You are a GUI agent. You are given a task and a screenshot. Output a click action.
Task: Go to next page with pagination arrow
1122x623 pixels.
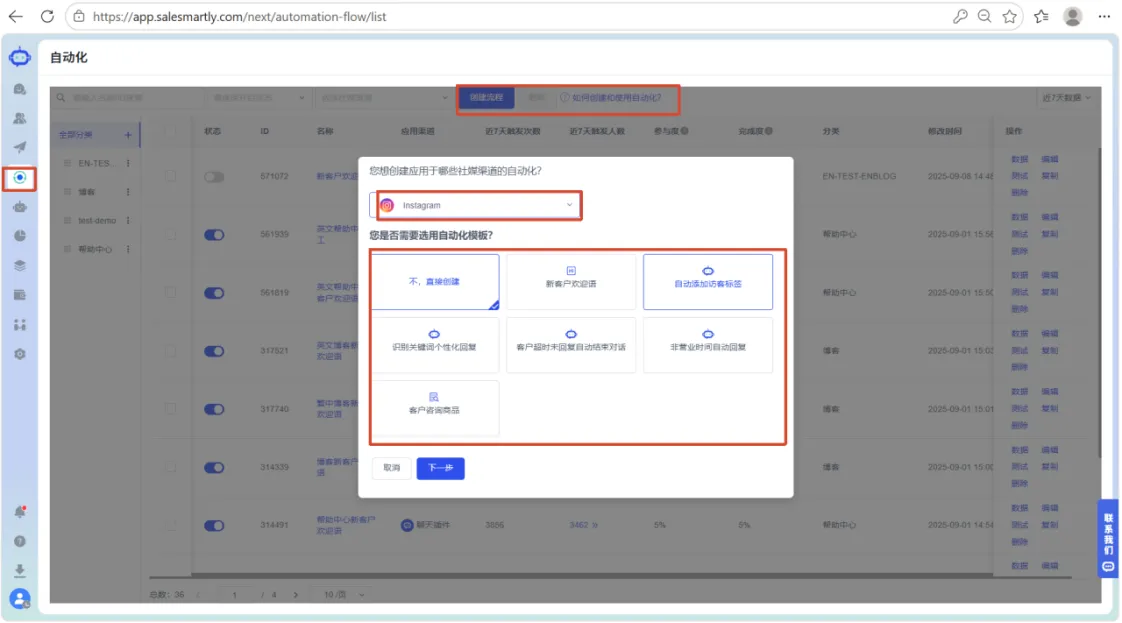[296, 594]
